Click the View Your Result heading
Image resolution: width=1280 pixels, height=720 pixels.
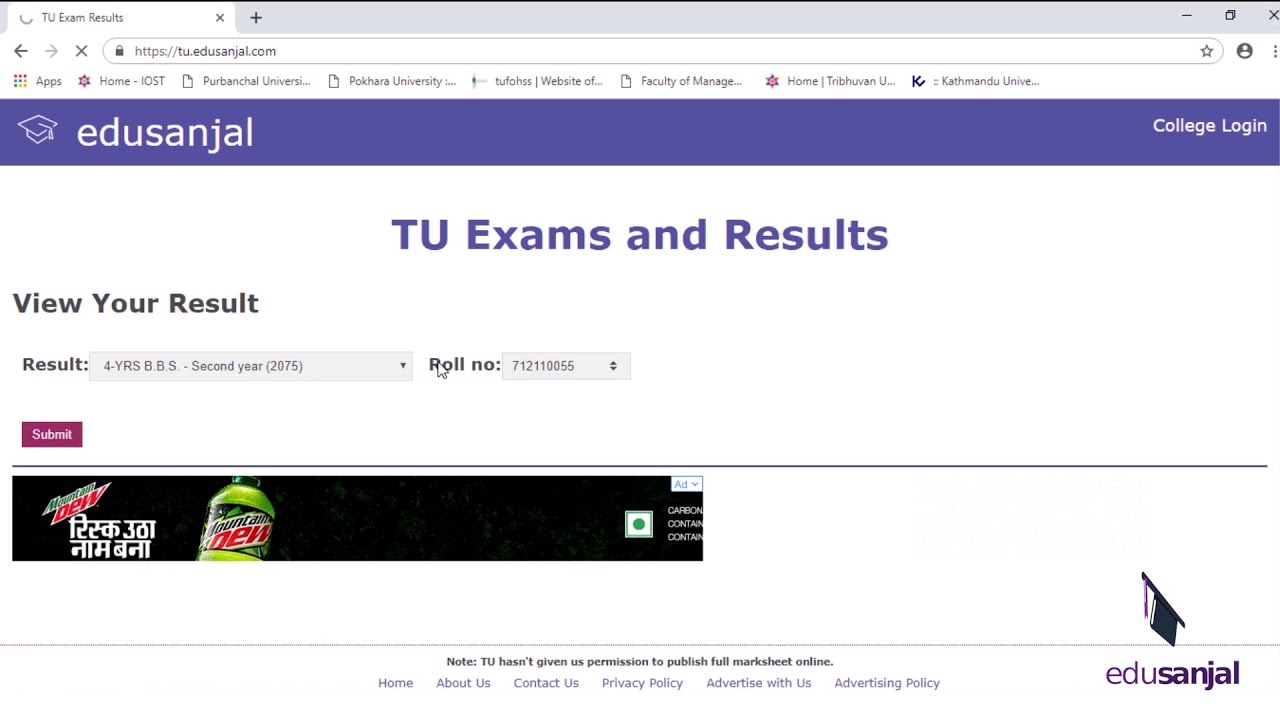[136, 303]
